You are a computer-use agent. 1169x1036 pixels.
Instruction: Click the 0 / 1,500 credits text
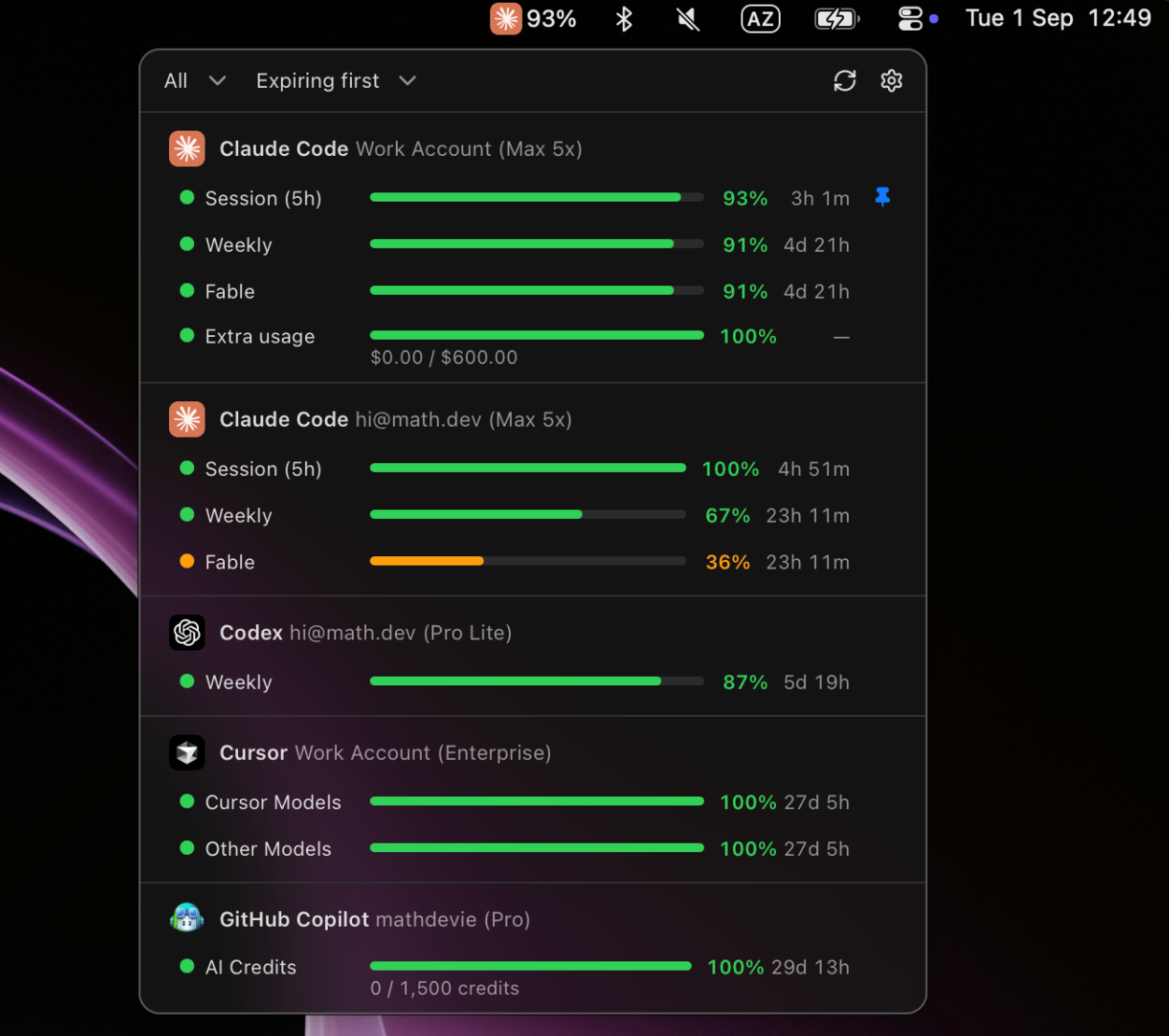point(444,988)
